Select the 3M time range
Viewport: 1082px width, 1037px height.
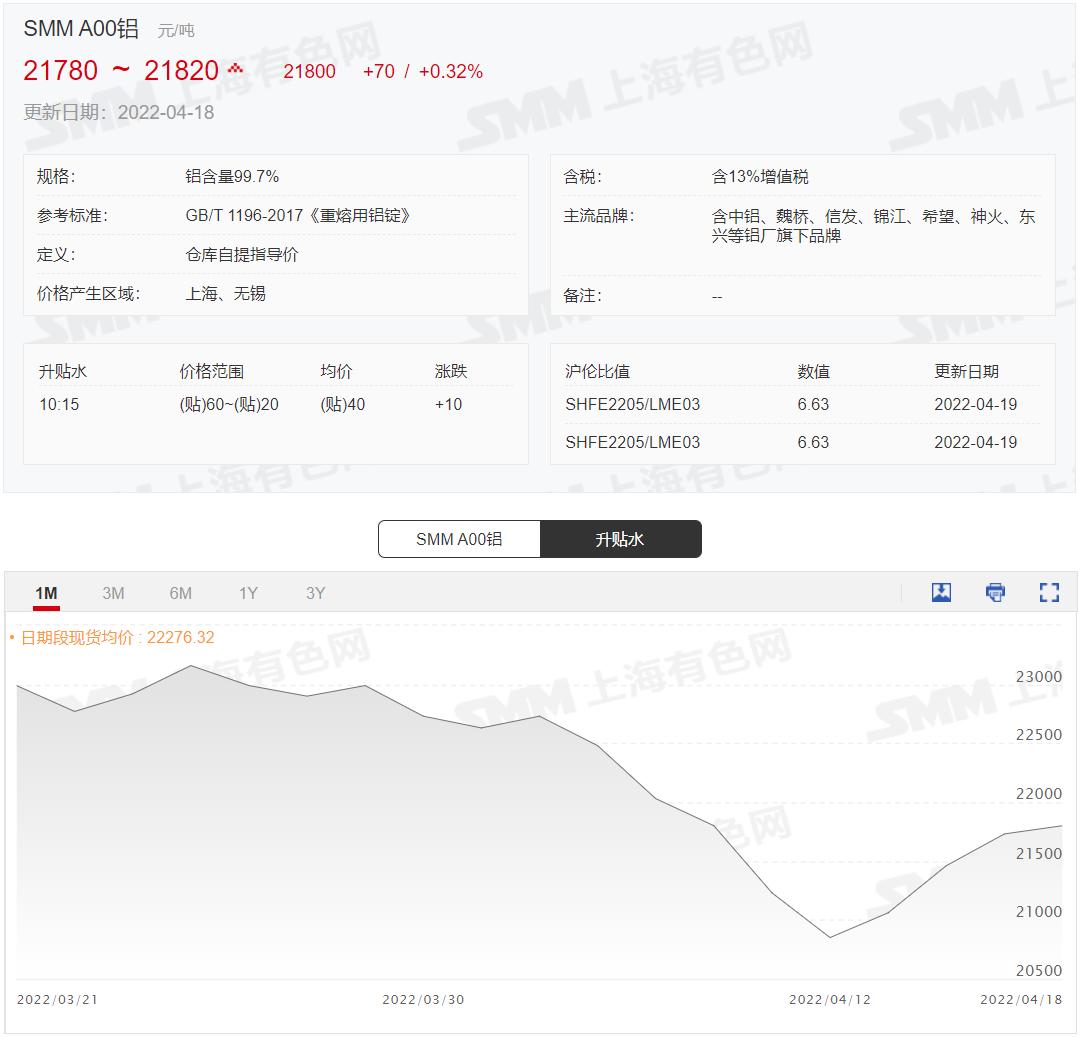112,592
